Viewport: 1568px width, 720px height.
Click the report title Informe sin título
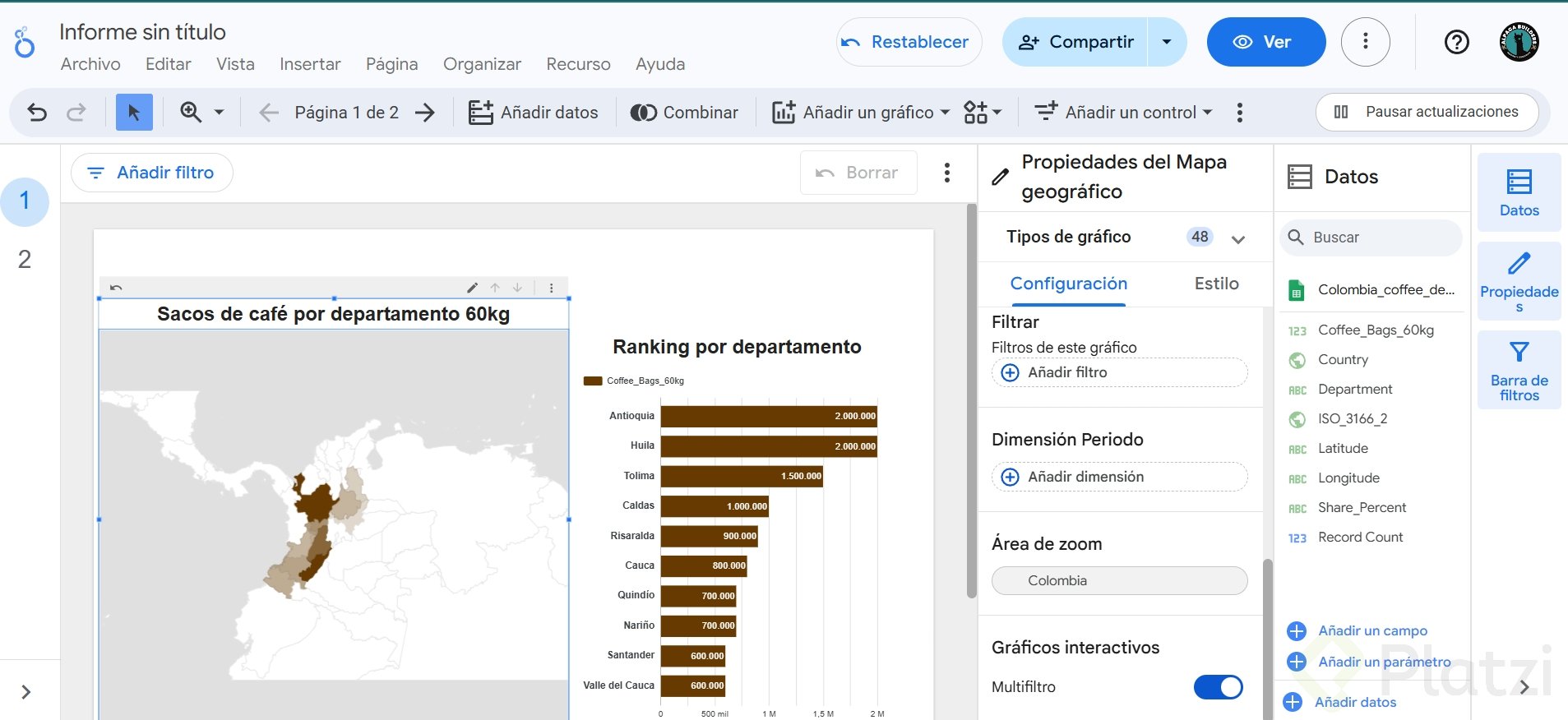142,32
